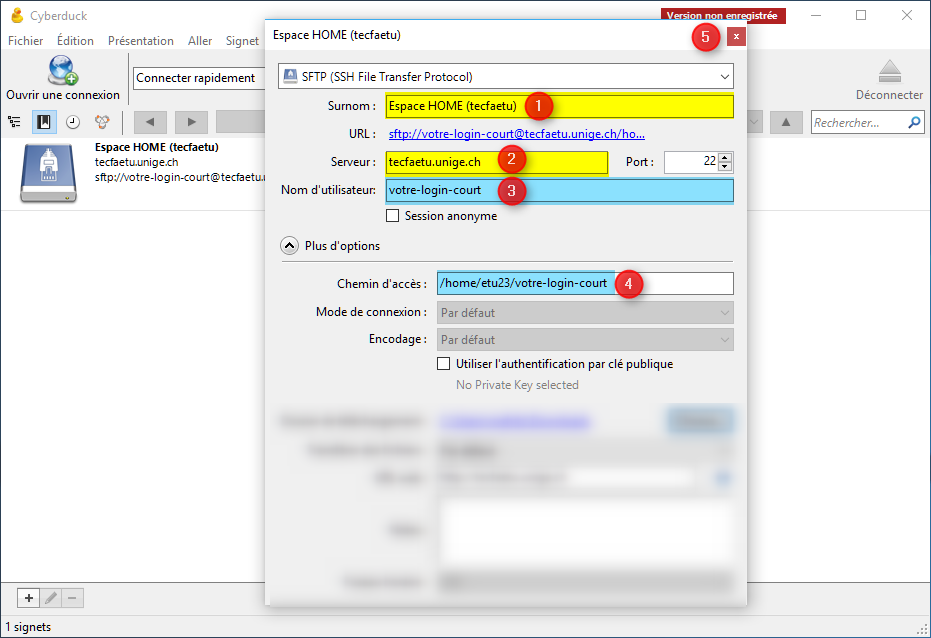Viewport: 931px width, 638px height.
Task: Open Encodage dropdown
Action: (x=585, y=339)
